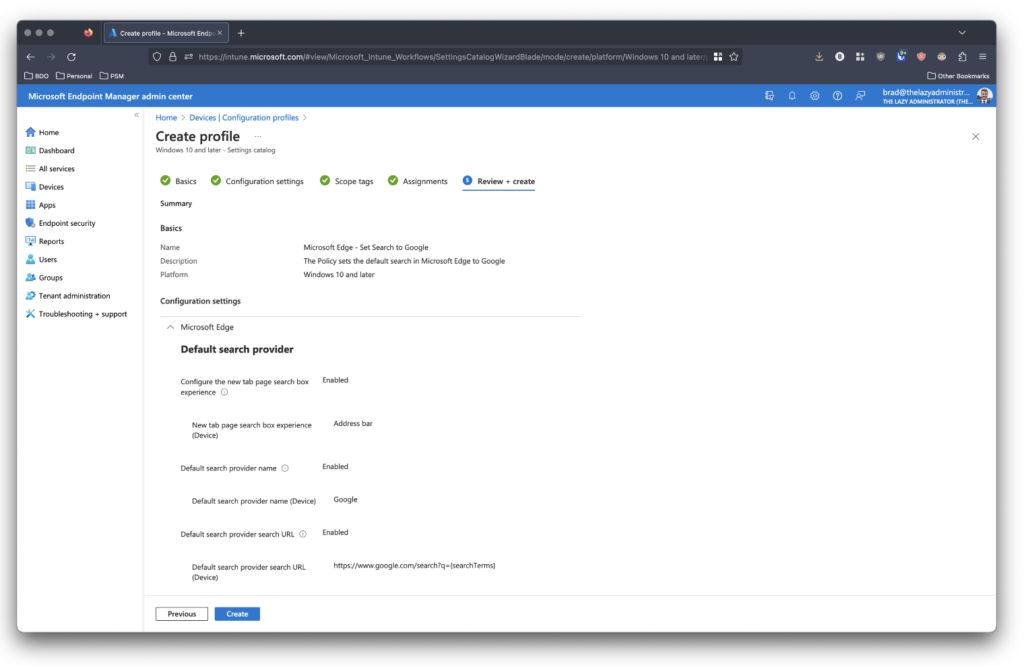This screenshot has height=666, width=1024.
Task: Collapse the Microsoft Edge settings section
Action: (170, 327)
